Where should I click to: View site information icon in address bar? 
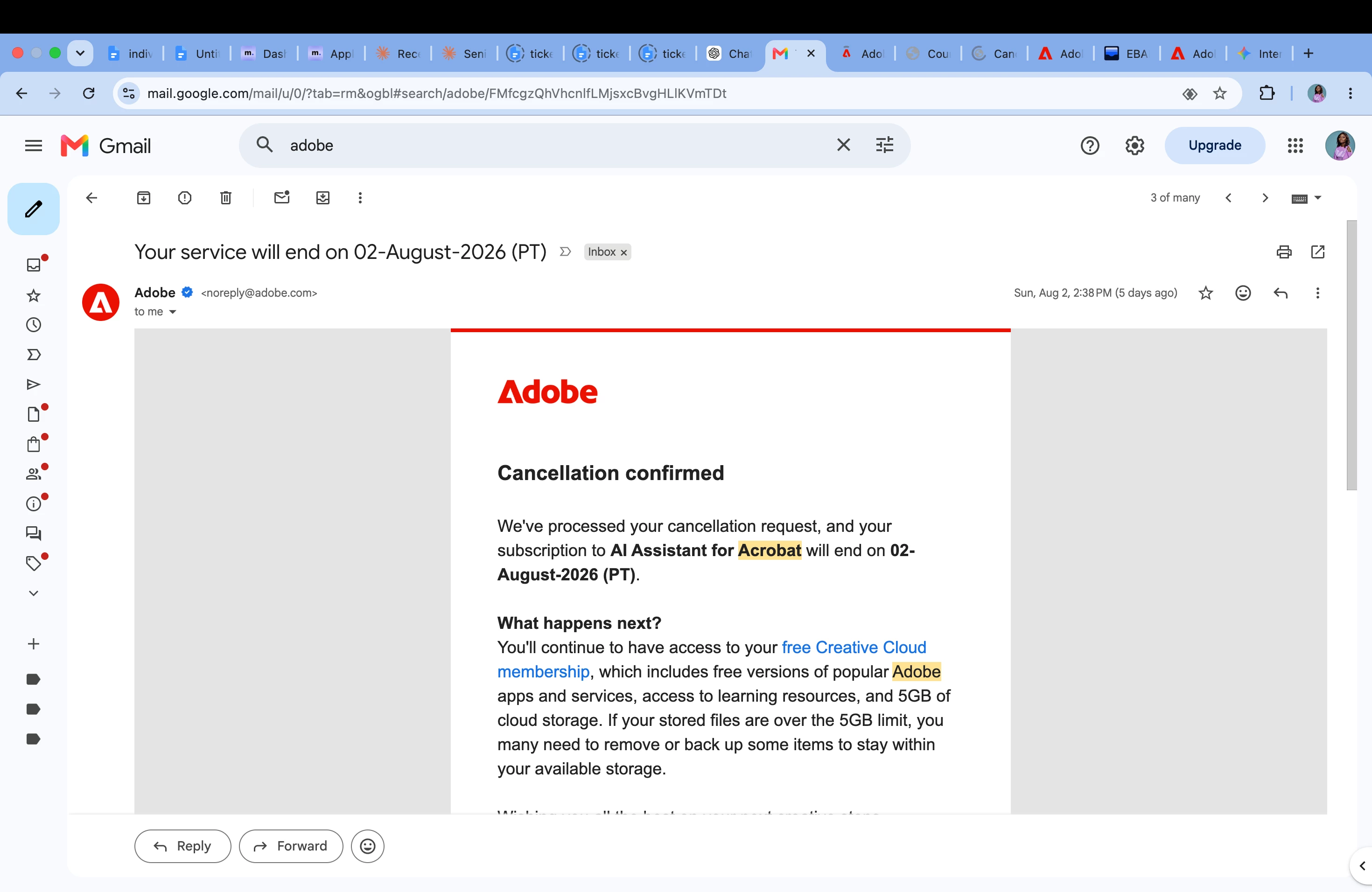coord(129,93)
